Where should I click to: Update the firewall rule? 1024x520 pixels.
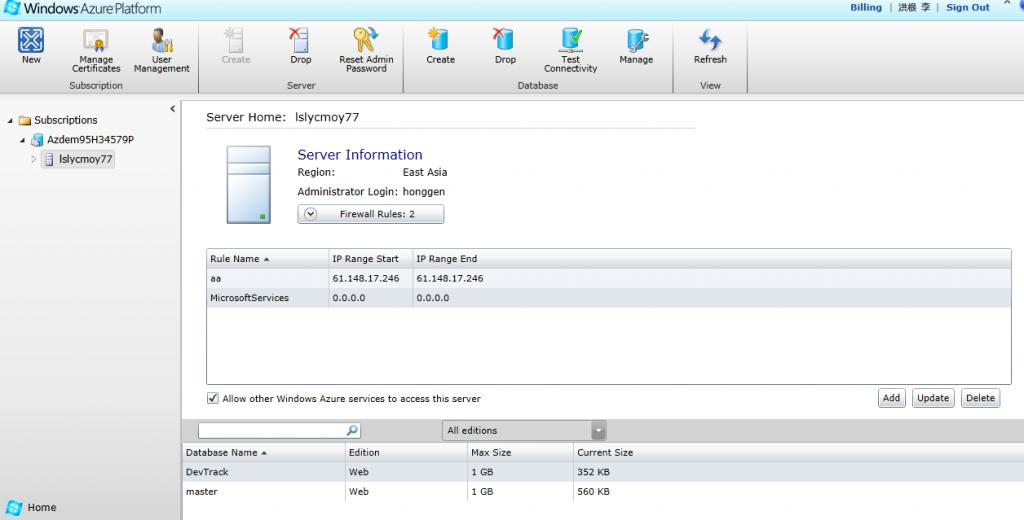click(933, 398)
